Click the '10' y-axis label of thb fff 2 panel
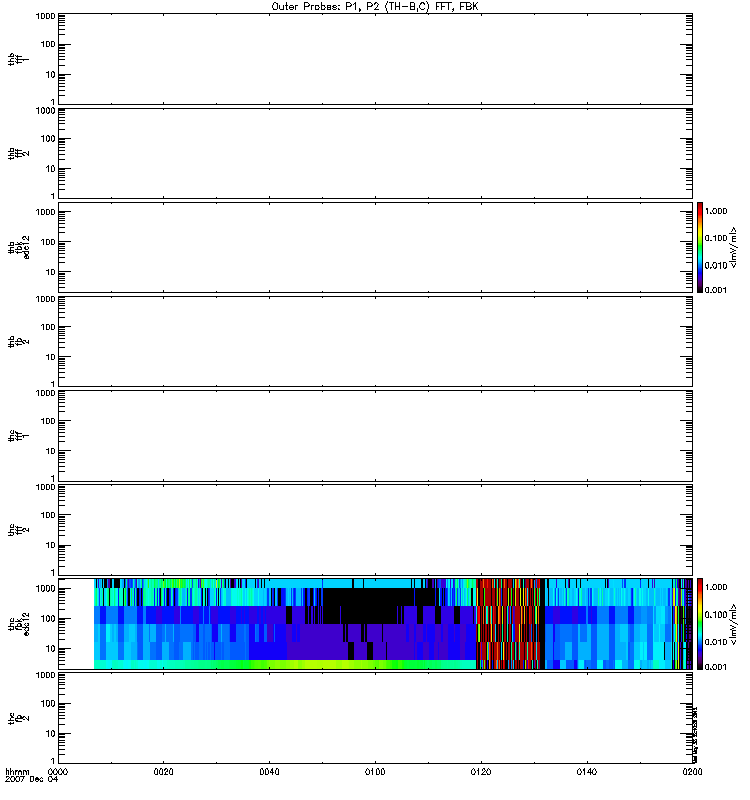This screenshot has height=800, width=750. pyautogui.click(x=51, y=169)
